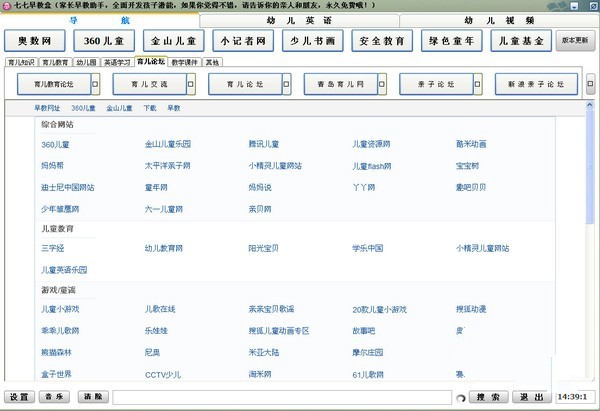Open the 儿歌在线 link
This screenshot has height=411, width=600.
coord(160,309)
